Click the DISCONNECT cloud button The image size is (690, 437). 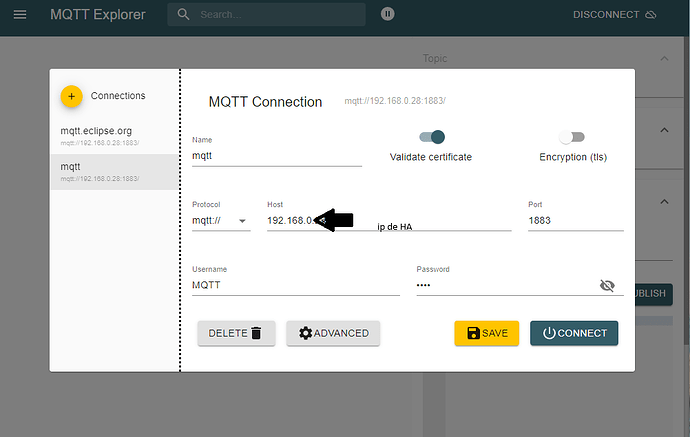pyautogui.click(x=614, y=15)
